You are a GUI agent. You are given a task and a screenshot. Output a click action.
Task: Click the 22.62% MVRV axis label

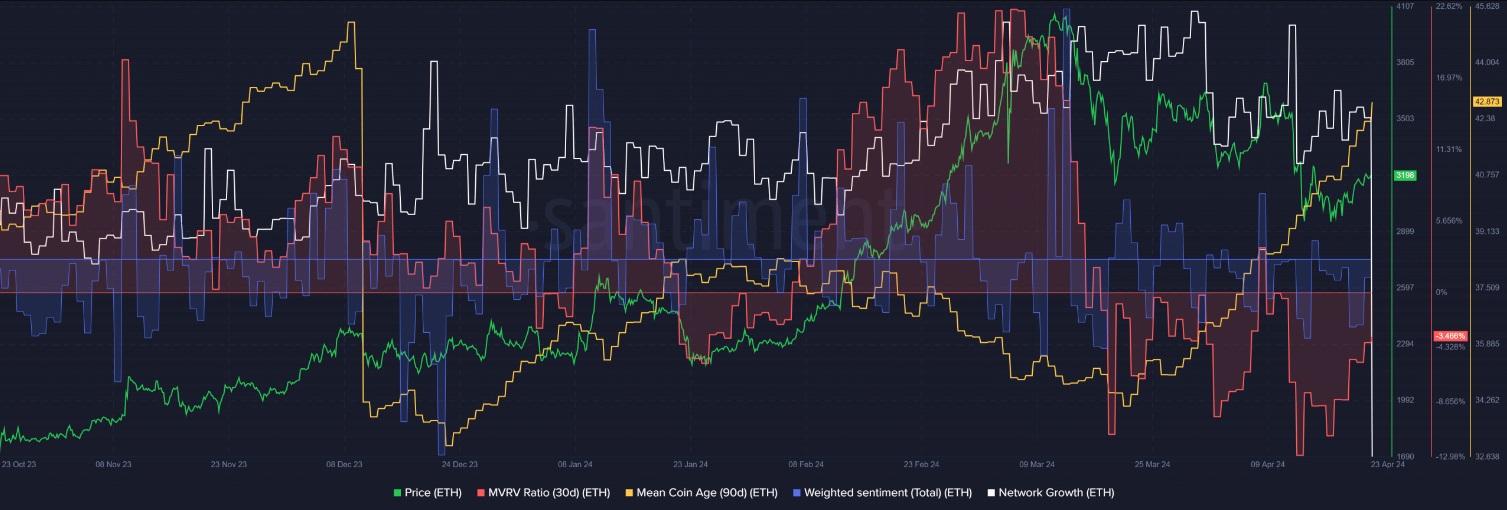coord(1449,6)
